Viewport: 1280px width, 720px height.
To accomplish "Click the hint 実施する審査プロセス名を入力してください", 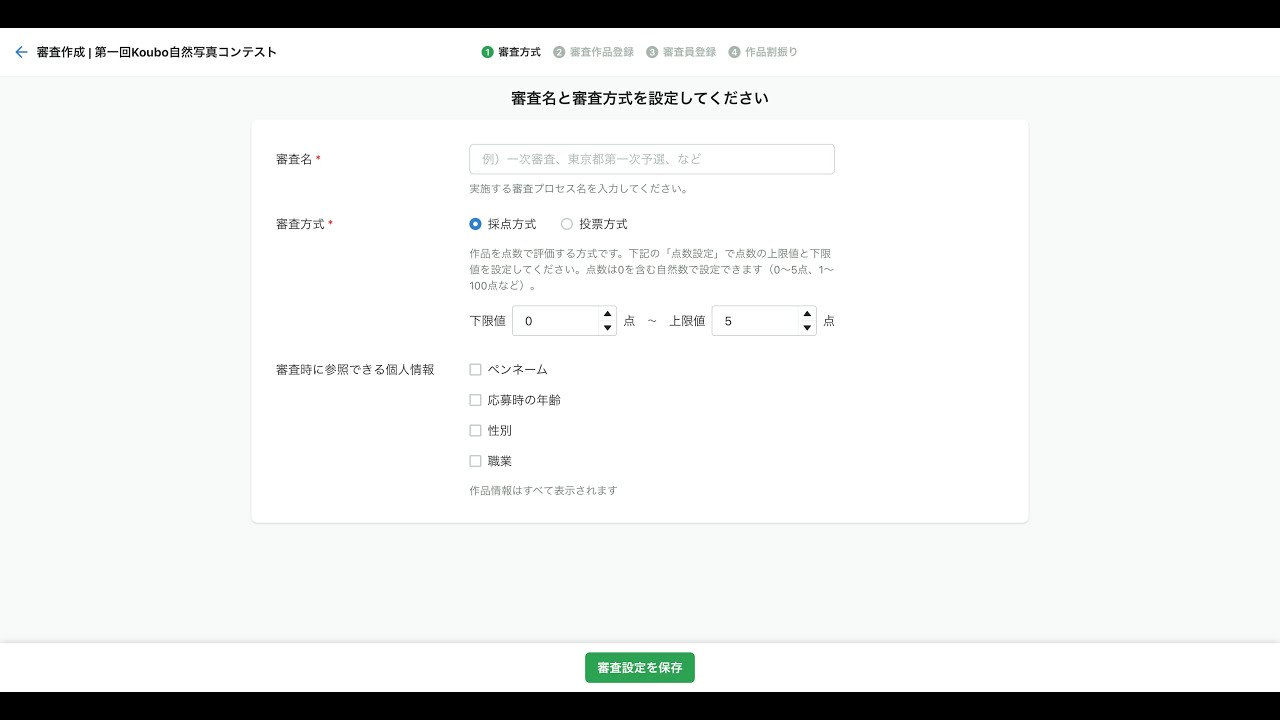I will (578, 189).
